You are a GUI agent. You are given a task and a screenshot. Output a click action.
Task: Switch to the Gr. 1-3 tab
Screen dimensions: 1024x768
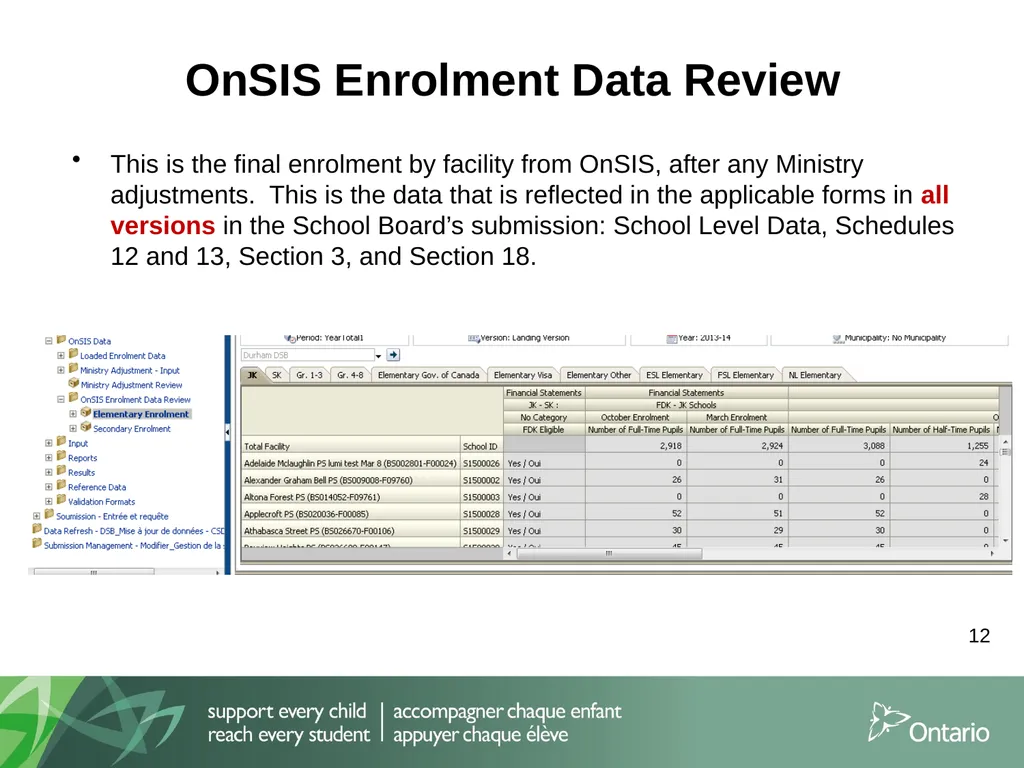(x=310, y=375)
